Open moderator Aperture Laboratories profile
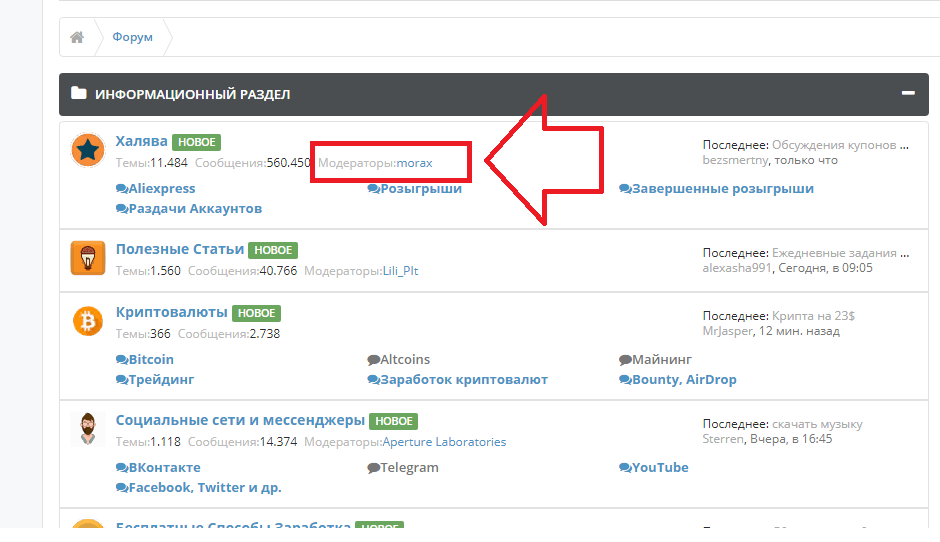This screenshot has width=940, height=542. 444,442
